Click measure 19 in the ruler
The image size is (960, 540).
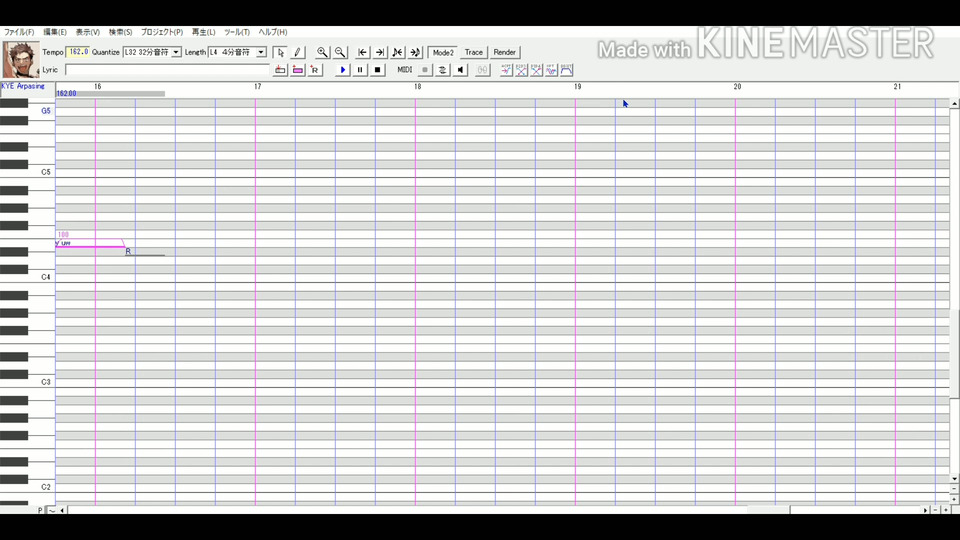point(577,86)
